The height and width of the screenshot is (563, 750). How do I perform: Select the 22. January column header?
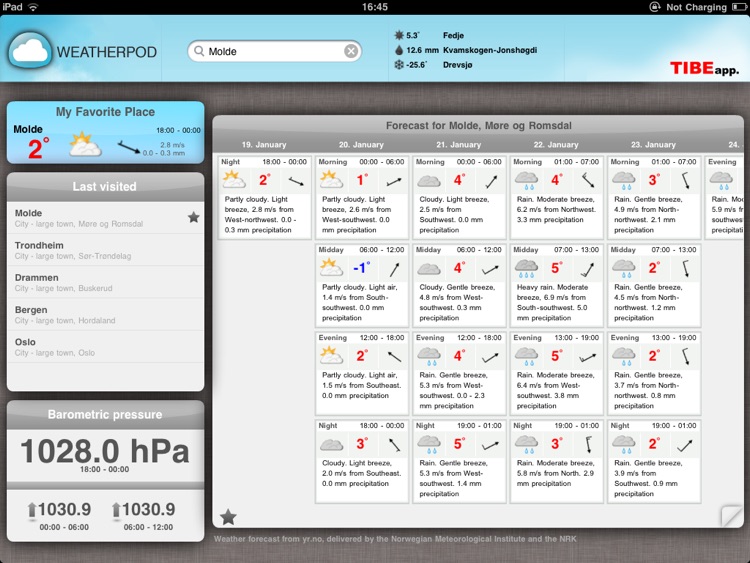click(556, 144)
